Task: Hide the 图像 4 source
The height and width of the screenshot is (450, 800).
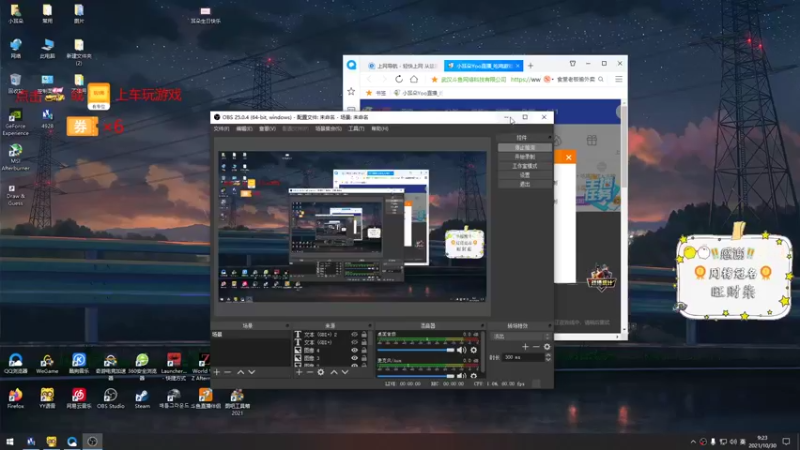Action: pyautogui.click(x=354, y=350)
